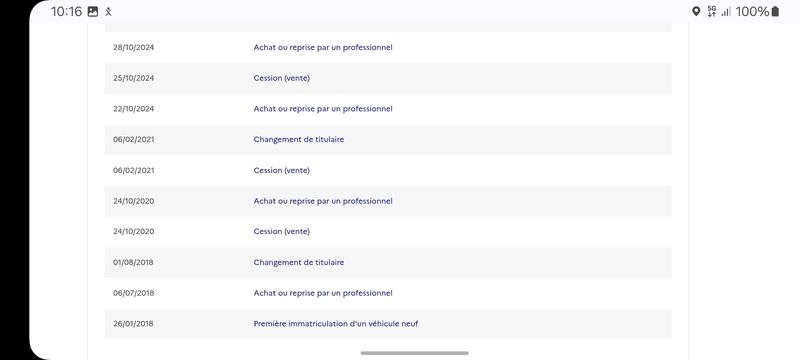The height and width of the screenshot is (360, 800).
Task: Open the 06/07/2018 Achat ou reprise entry
Action: [388, 293]
